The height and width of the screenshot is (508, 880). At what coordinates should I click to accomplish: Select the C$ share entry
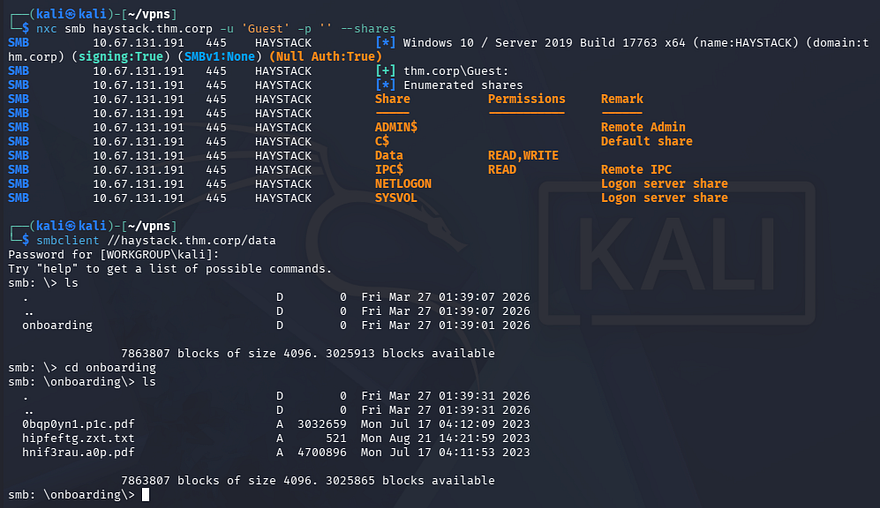[382, 141]
